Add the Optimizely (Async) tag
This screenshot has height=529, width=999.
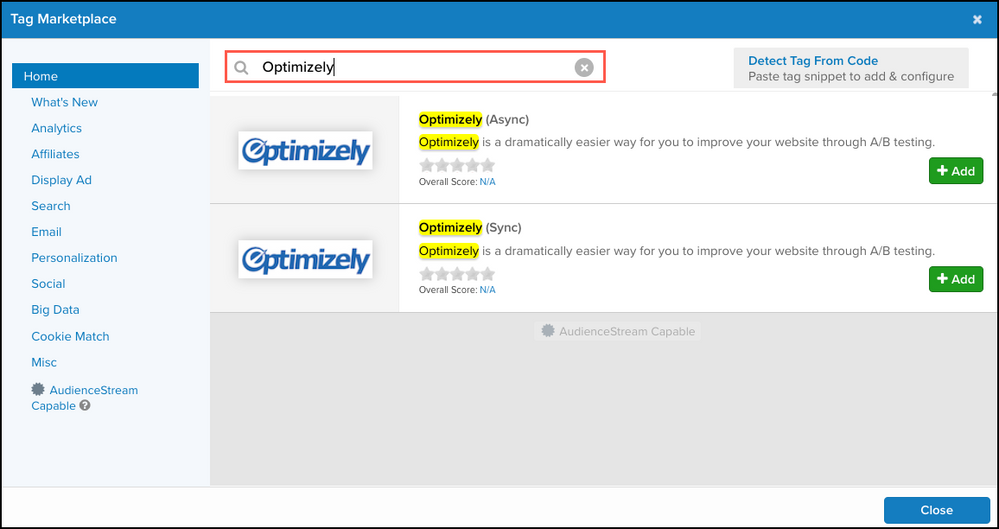pyautogui.click(x=955, y=171)
